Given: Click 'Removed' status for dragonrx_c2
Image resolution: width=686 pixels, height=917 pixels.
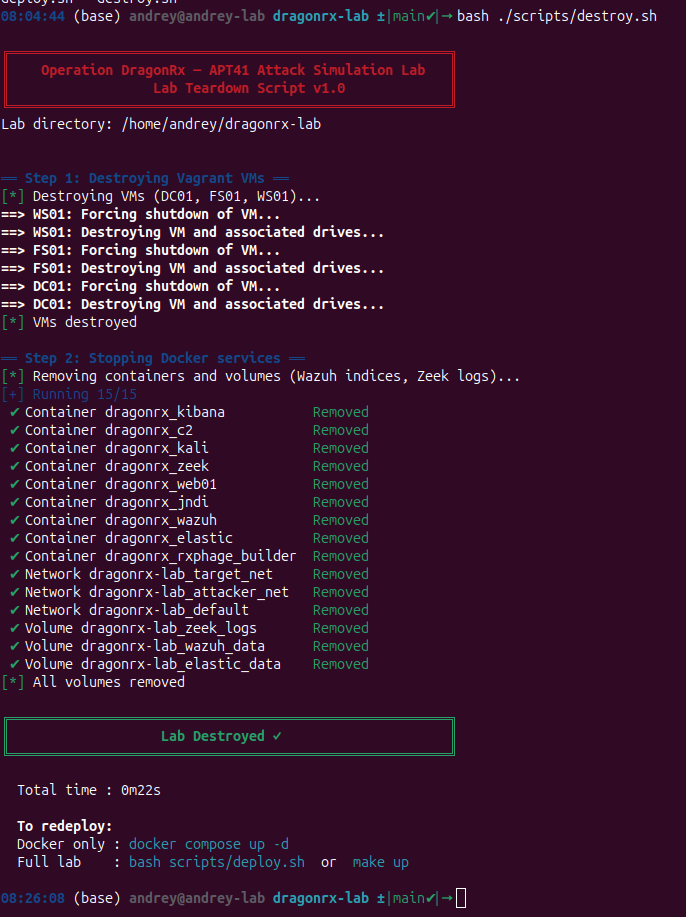Looking at the screenshot, I should coord(340,430).
